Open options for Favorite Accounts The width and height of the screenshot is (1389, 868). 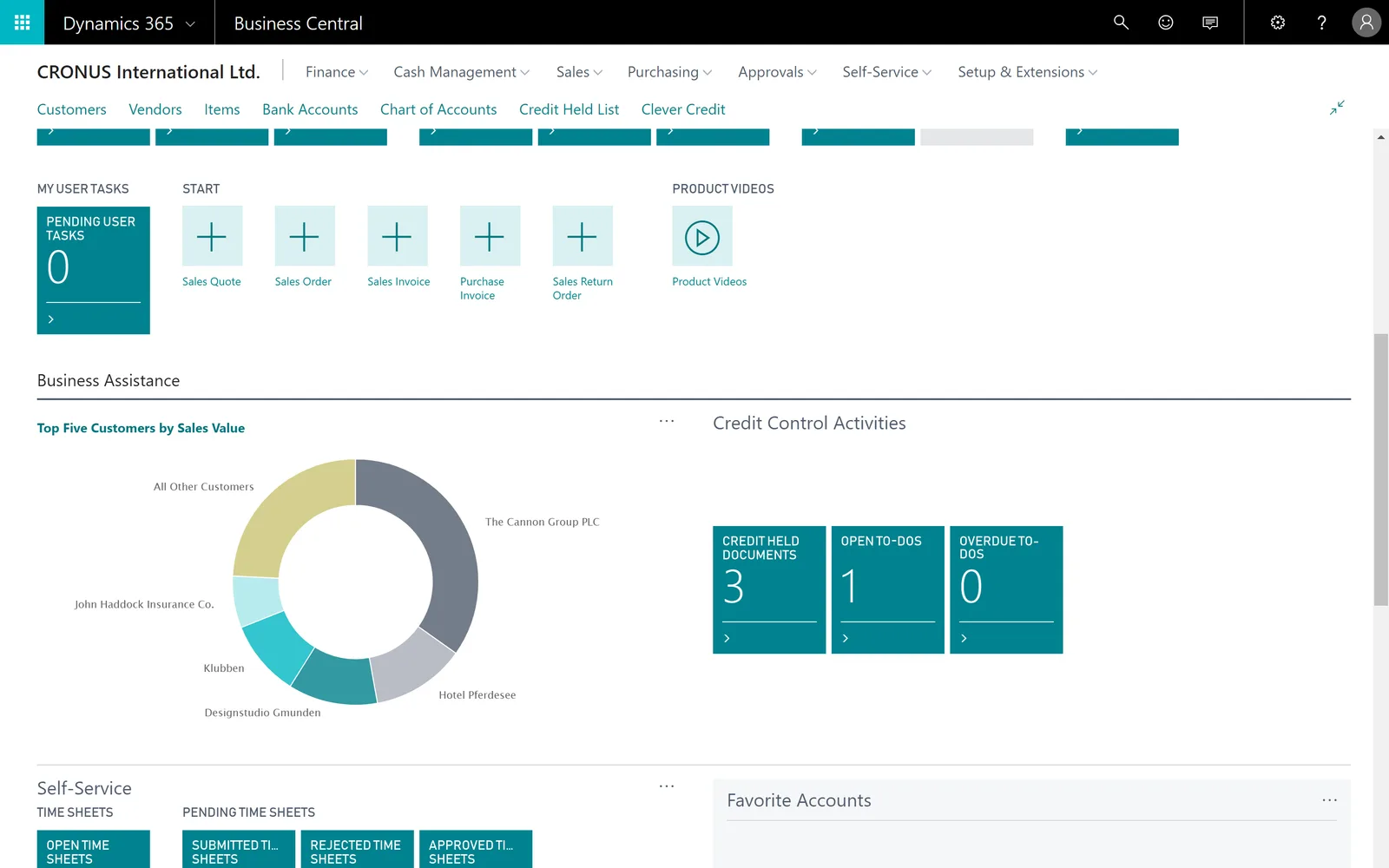[1329, 800]
